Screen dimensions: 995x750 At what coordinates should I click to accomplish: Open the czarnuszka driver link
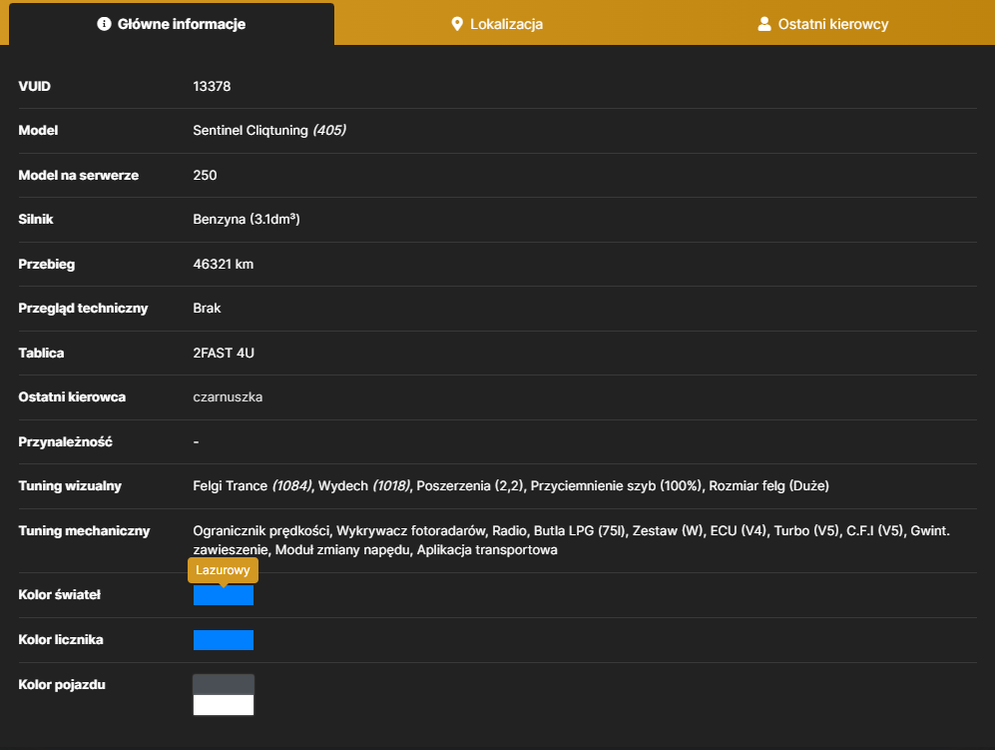228,397
